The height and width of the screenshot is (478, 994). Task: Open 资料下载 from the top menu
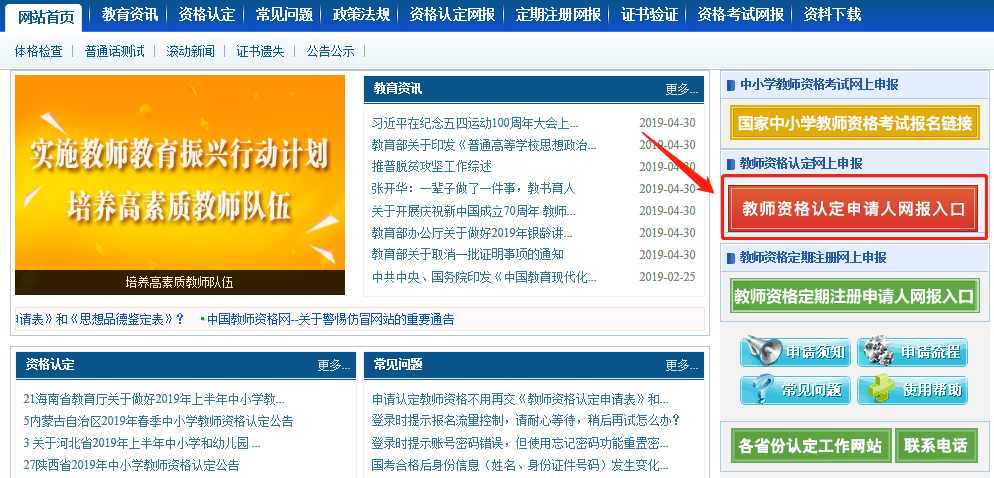point(830,15)
